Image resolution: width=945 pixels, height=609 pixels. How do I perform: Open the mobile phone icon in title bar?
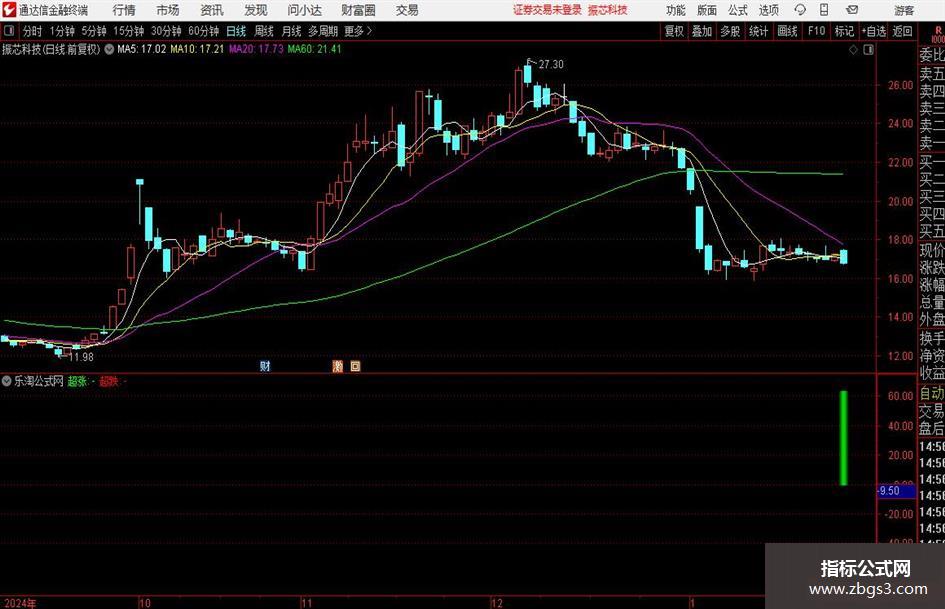(824, 10)
